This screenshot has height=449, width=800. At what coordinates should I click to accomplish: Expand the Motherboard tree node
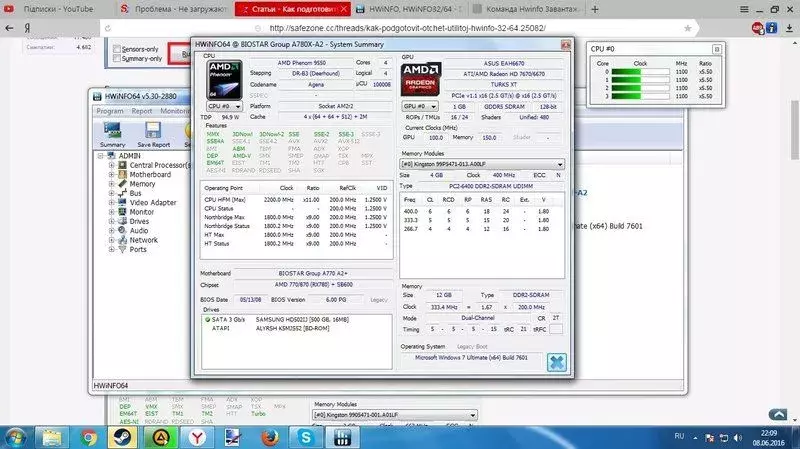tap(111, 174)
